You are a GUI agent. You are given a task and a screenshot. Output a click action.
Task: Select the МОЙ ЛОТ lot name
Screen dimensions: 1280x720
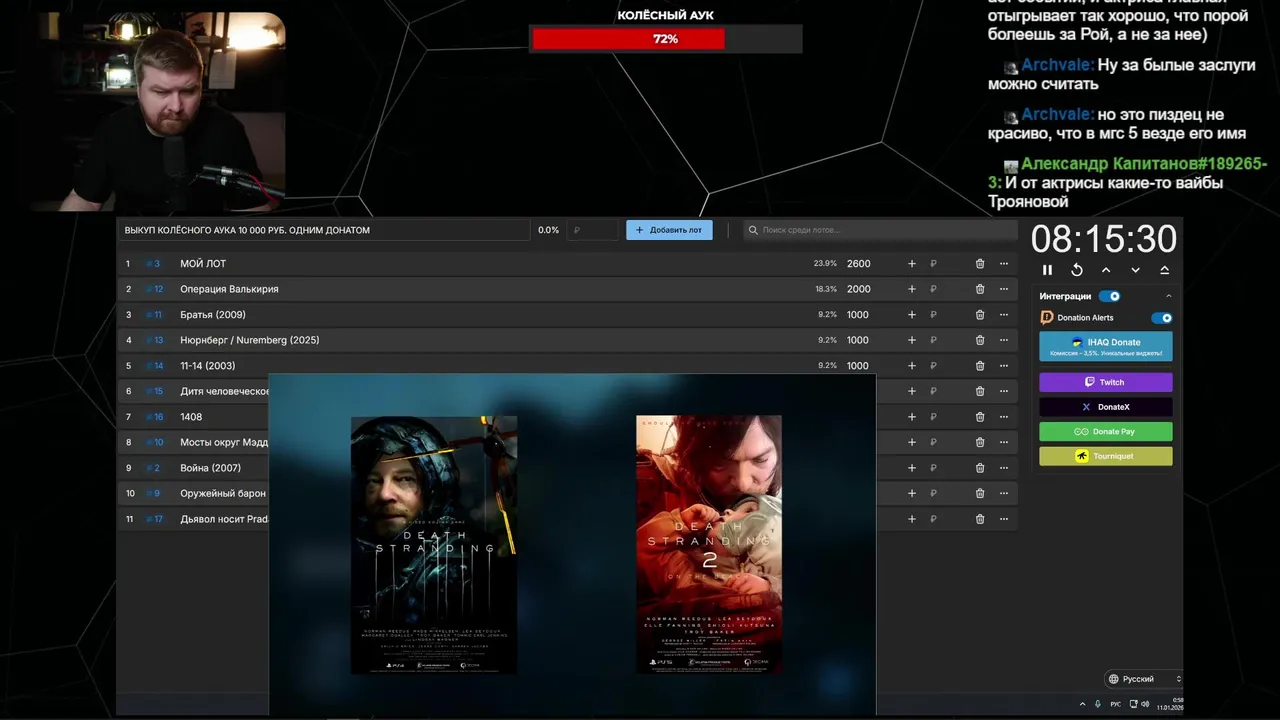[203, 264]
